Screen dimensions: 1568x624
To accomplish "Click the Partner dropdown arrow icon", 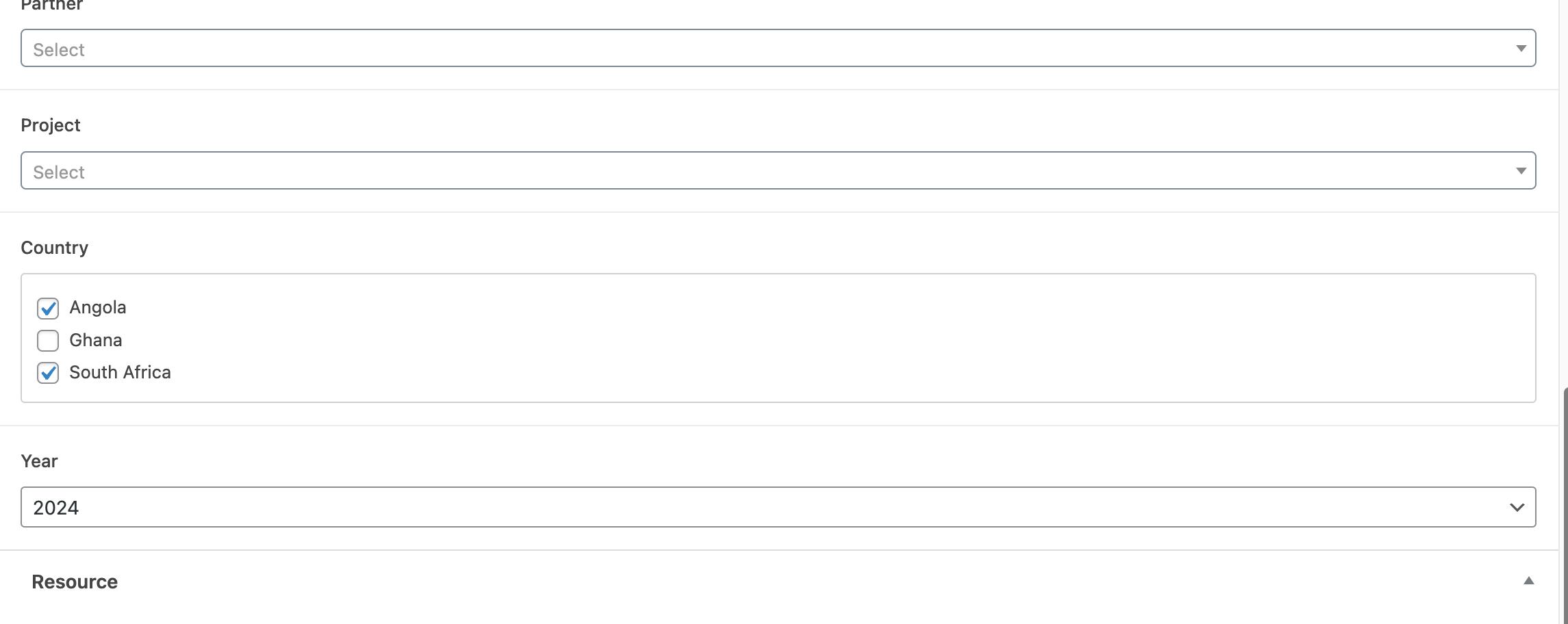I will pyautogui.click(x=1521, y=49).
